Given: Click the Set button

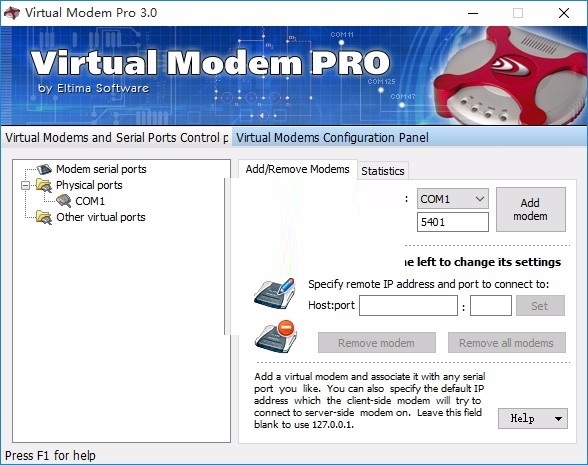Looking at the screenshot, I should pyautogui.click(x=540, y=306).
